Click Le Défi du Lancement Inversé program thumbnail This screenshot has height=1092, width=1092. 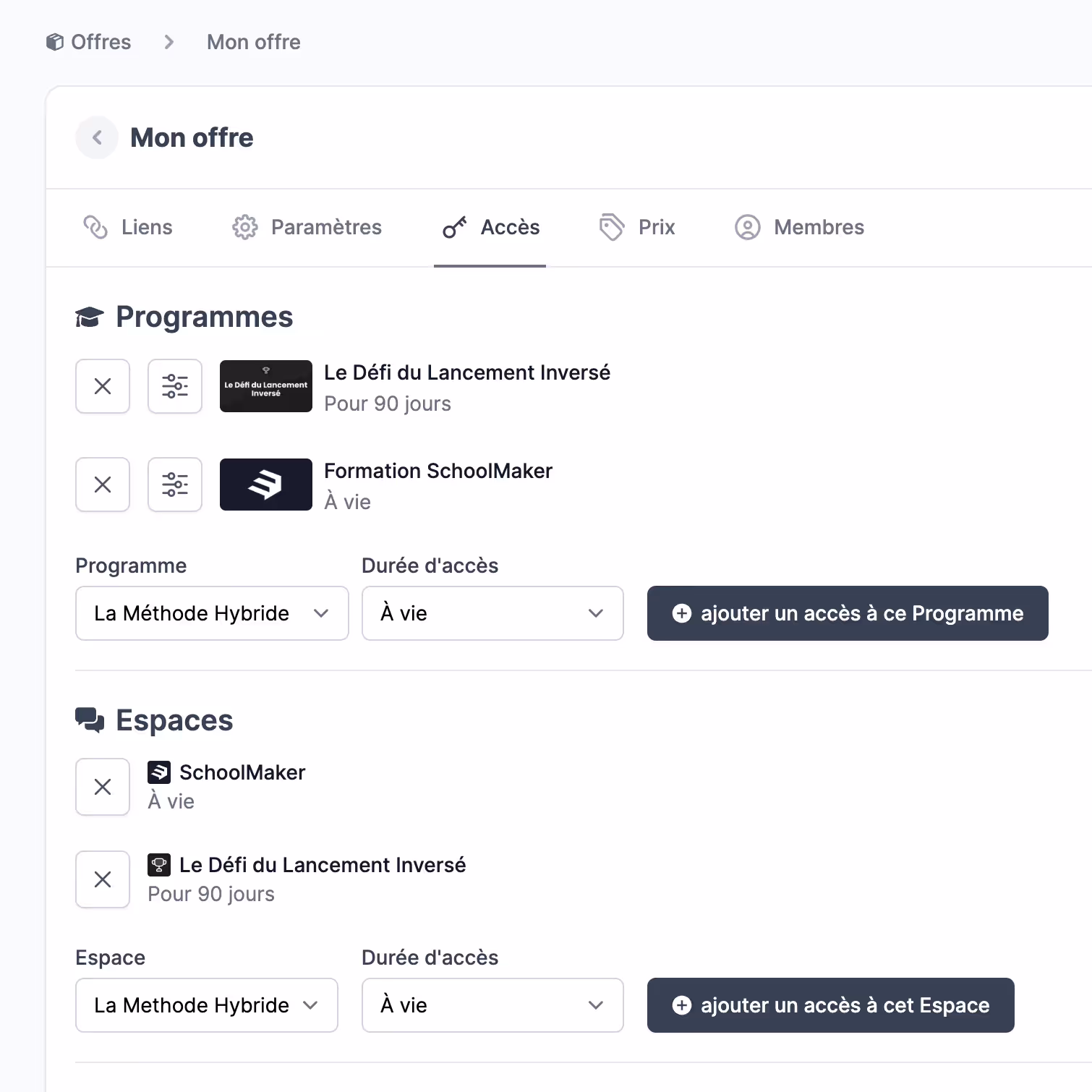pos(266,386)
